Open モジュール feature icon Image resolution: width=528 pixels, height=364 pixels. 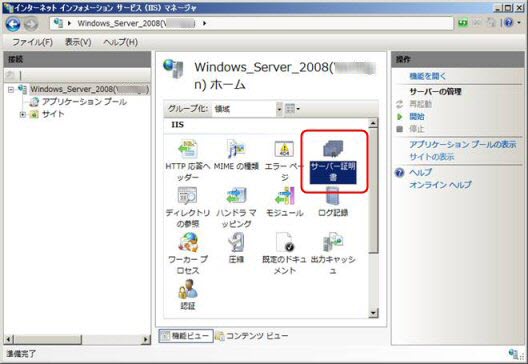point(285,196)
